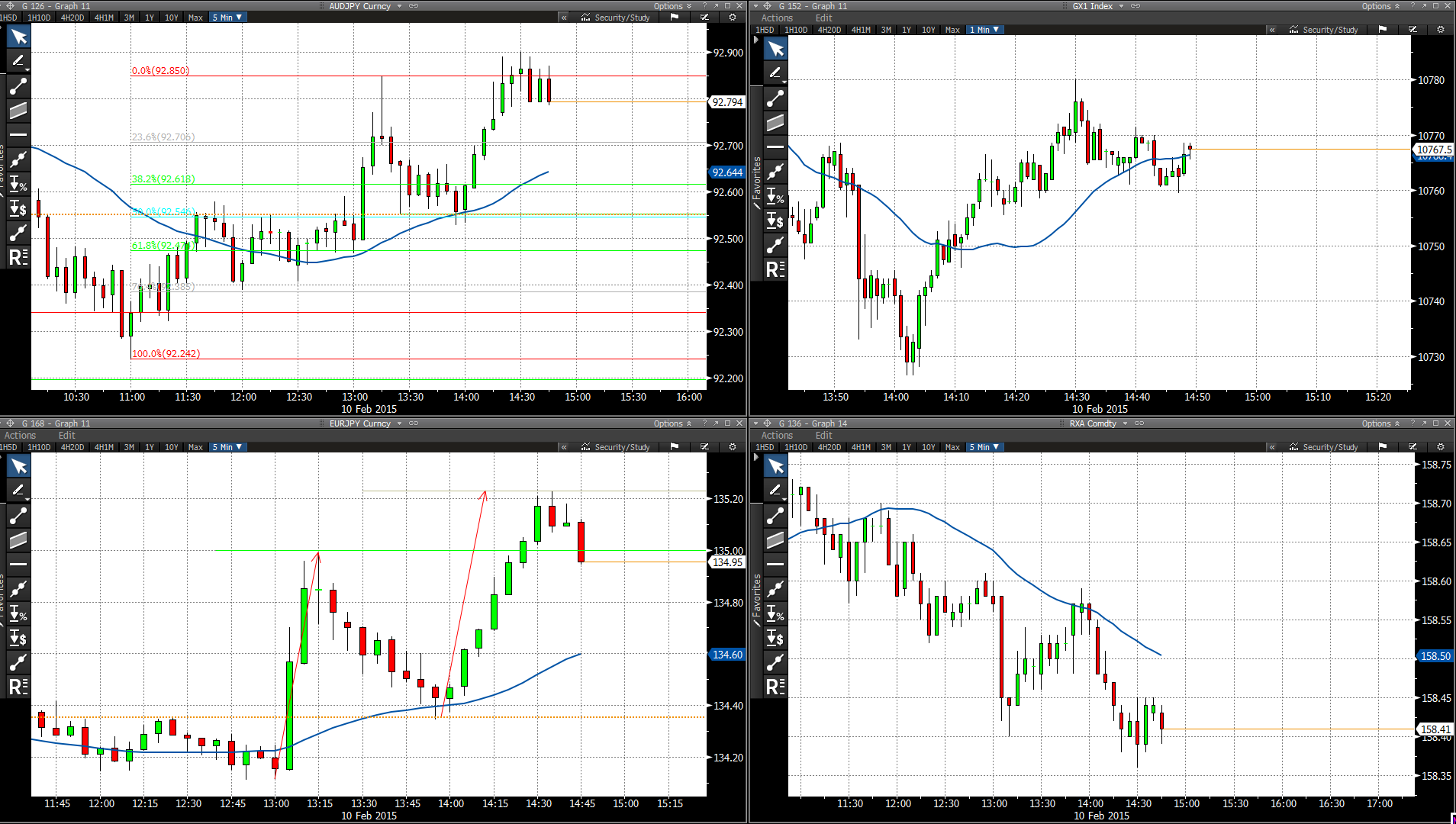Switch EURJPY chart to 4H20D range

[x=72, y=447]
